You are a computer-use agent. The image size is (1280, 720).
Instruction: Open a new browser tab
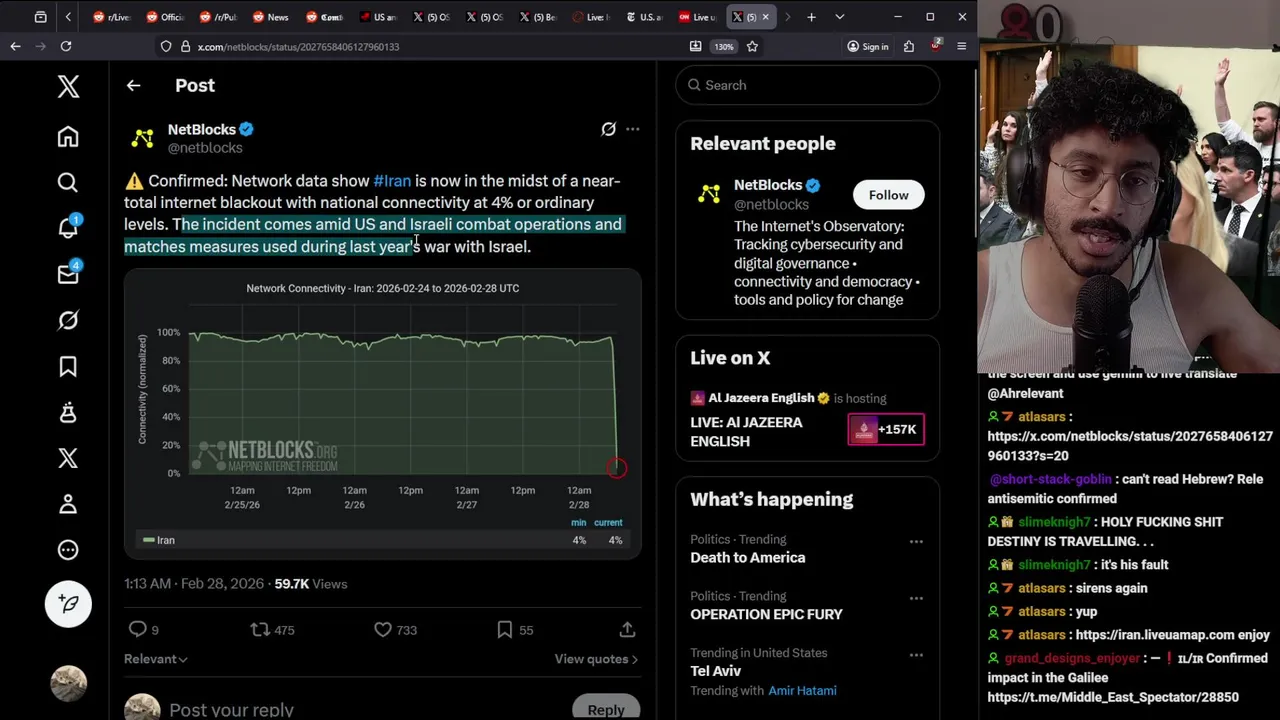pos(811,17)
